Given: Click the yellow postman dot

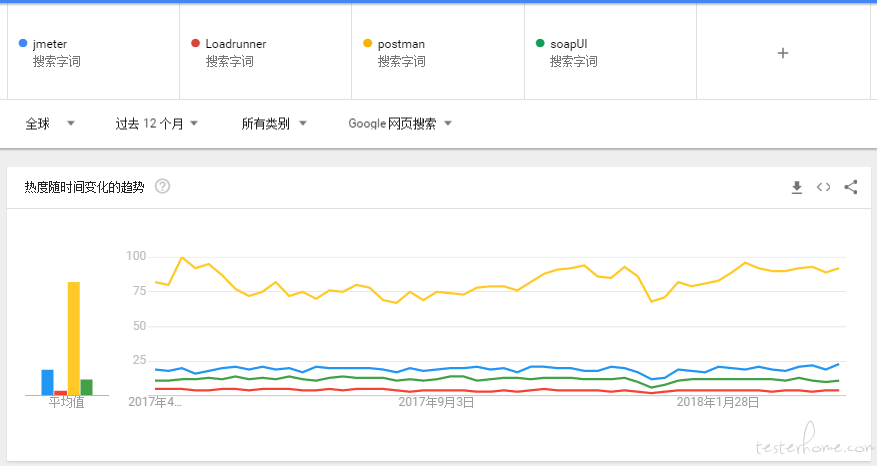Looking at the screenshot, I should (367, 44).
